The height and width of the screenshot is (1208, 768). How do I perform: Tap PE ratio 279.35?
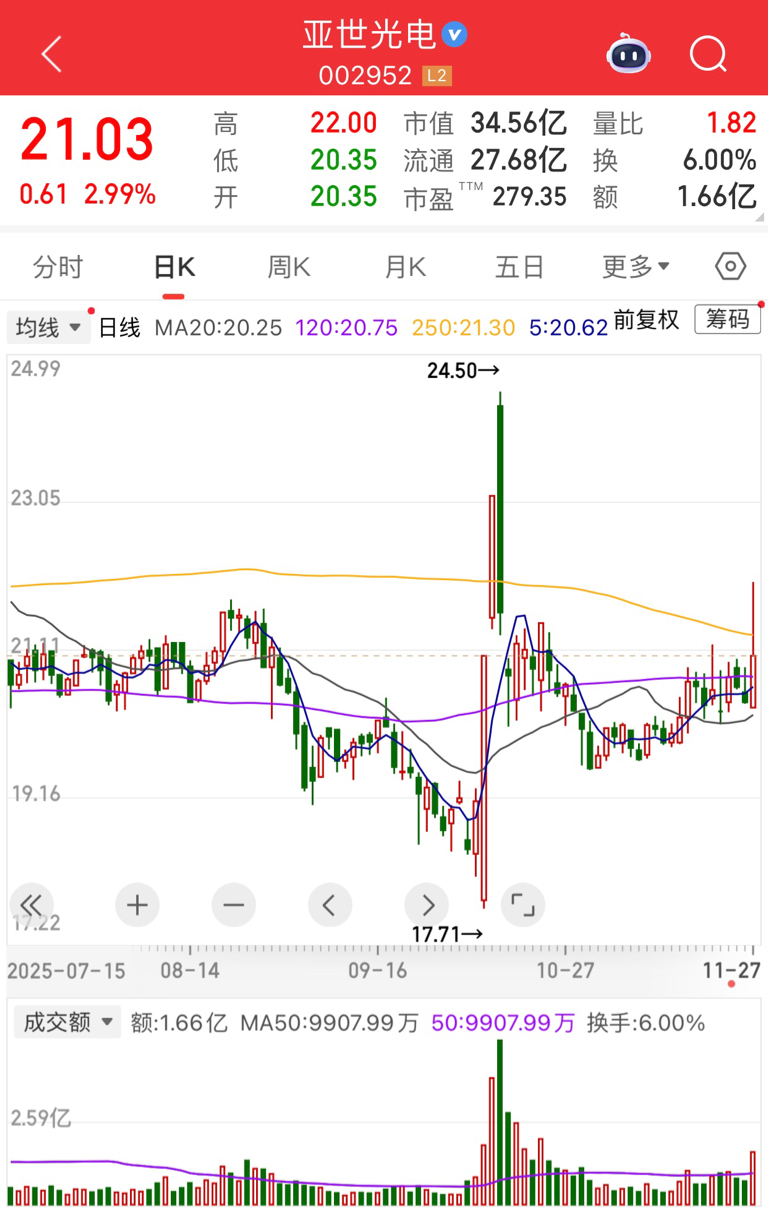pos(530,196)
